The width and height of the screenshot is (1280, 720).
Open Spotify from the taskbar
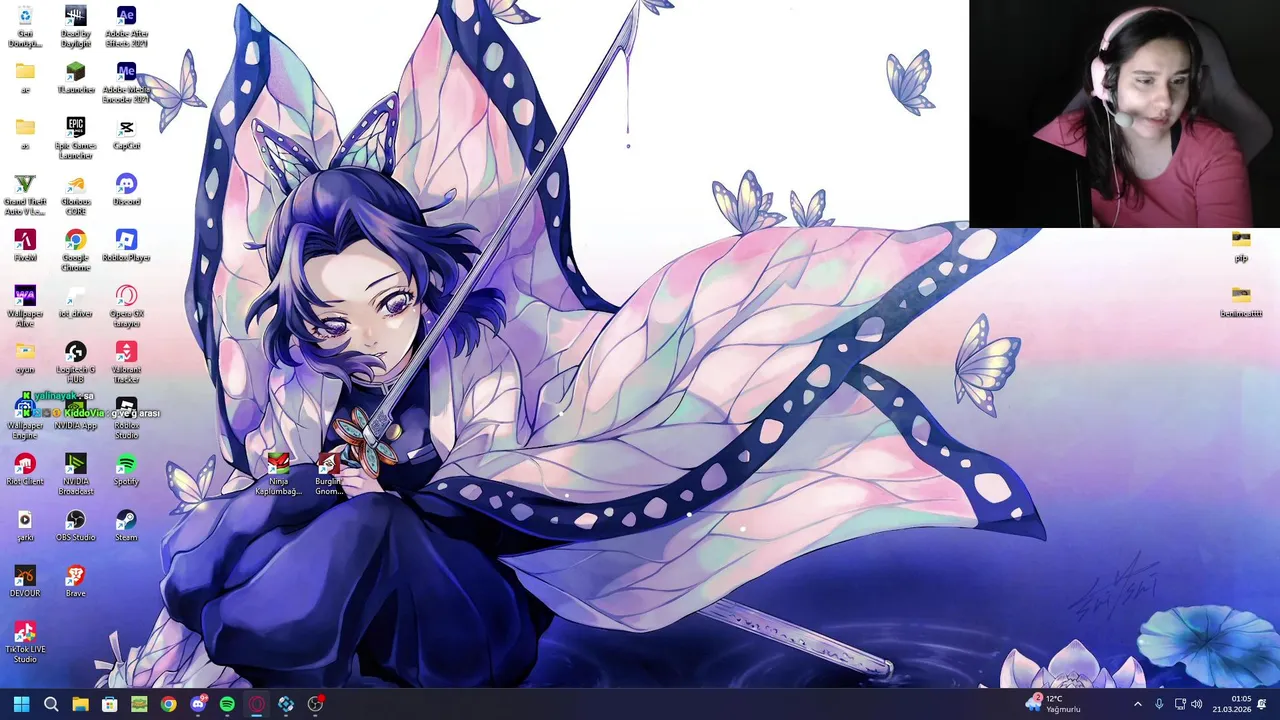[227, 704]
